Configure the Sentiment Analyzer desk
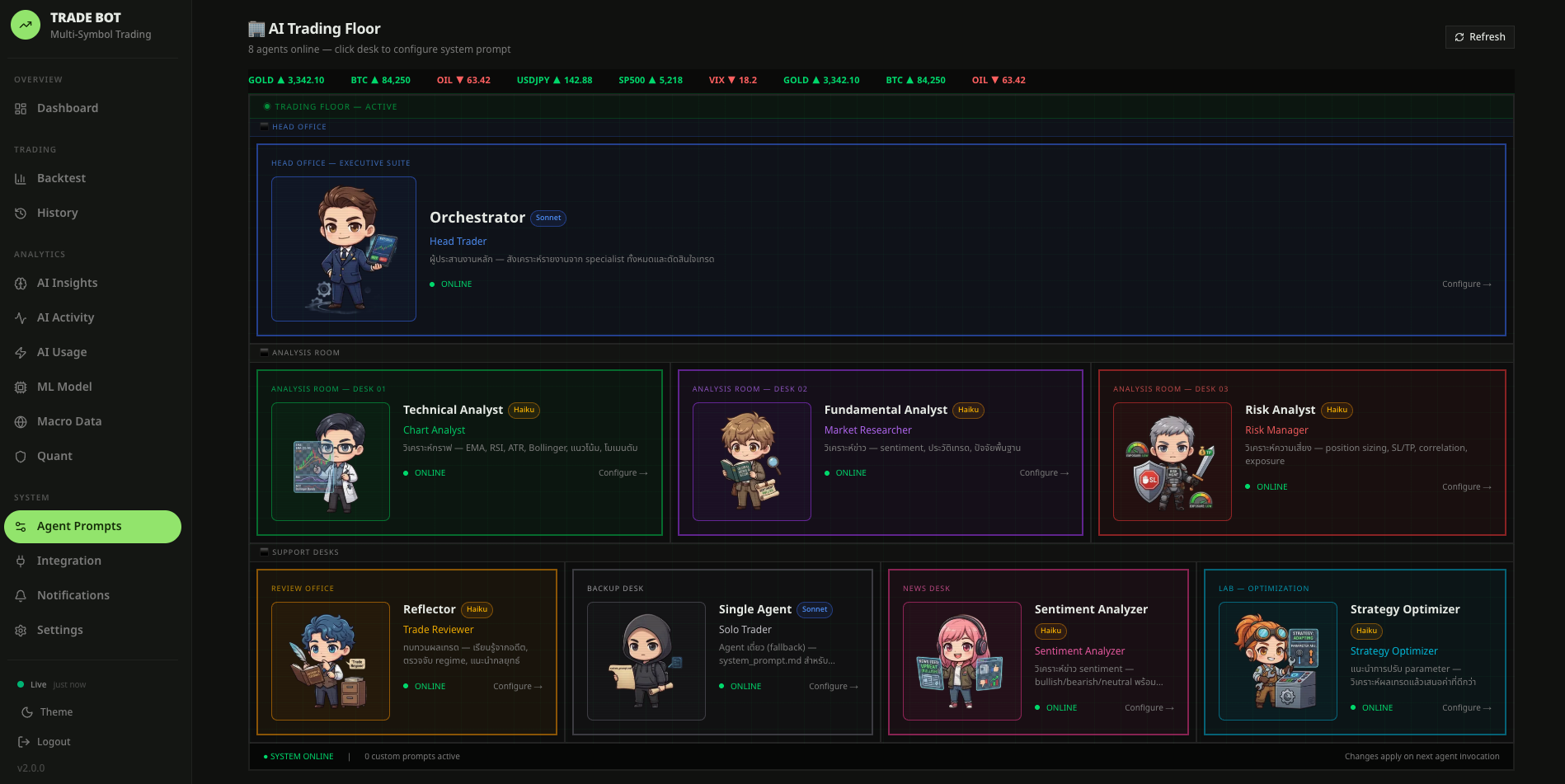1565x784 pixels. 1149,708
